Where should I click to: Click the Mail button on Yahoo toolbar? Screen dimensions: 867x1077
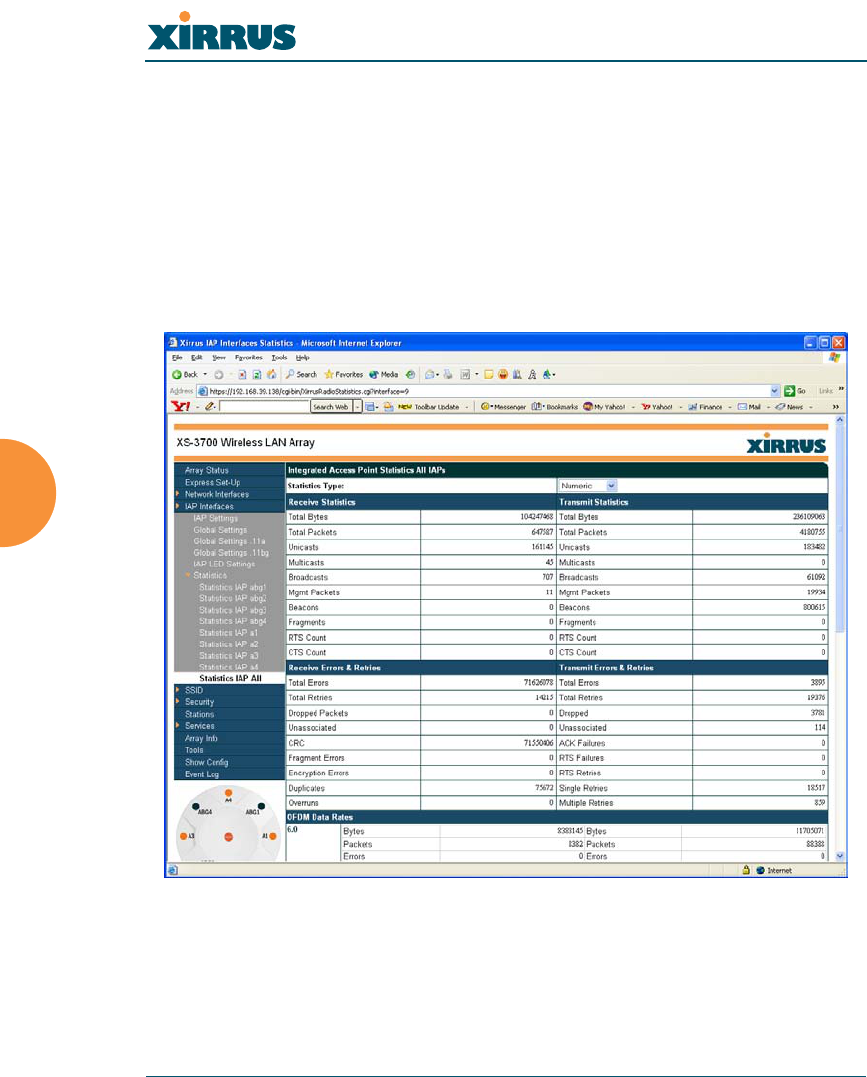(749, 407)
